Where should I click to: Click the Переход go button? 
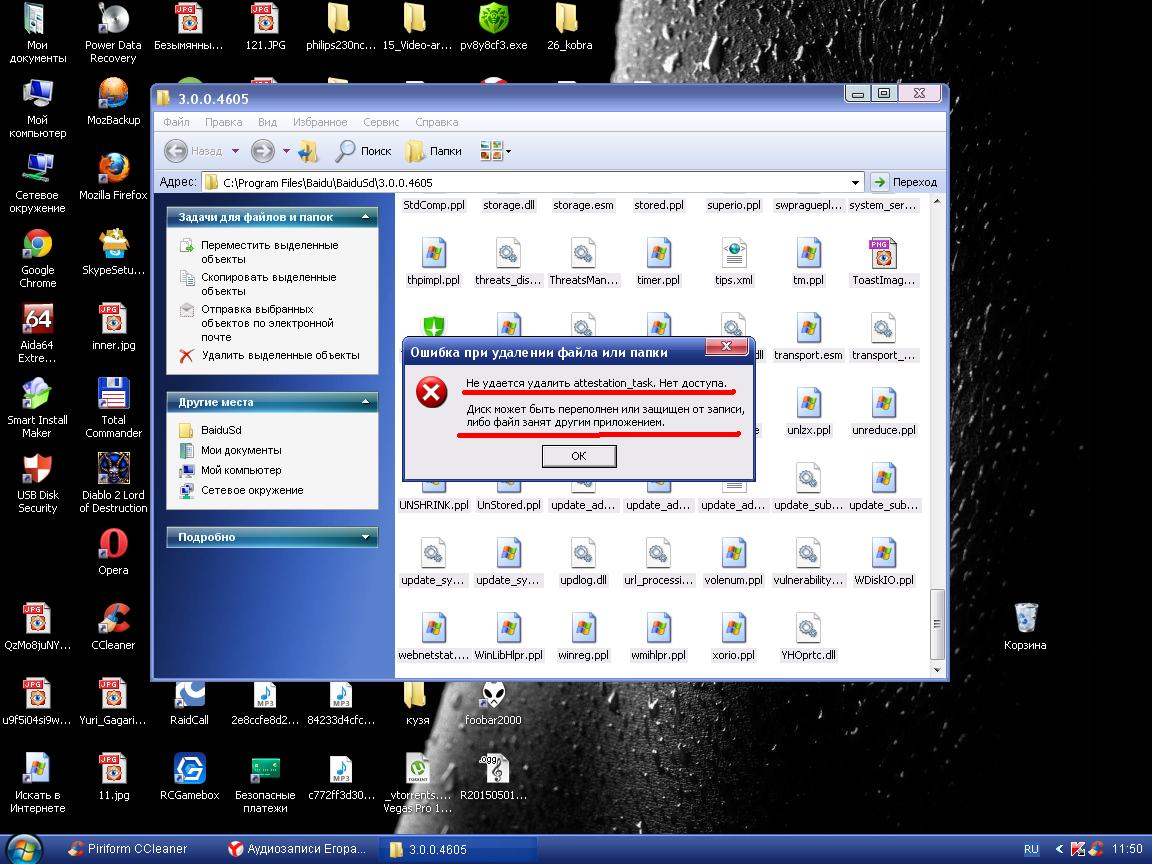click(x=904, y=182)
